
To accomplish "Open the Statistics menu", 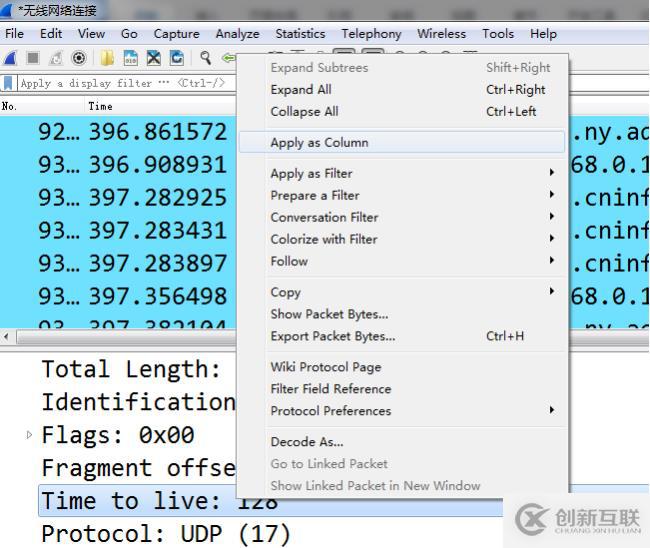I will pyautogui.click(x=301, y=34).
